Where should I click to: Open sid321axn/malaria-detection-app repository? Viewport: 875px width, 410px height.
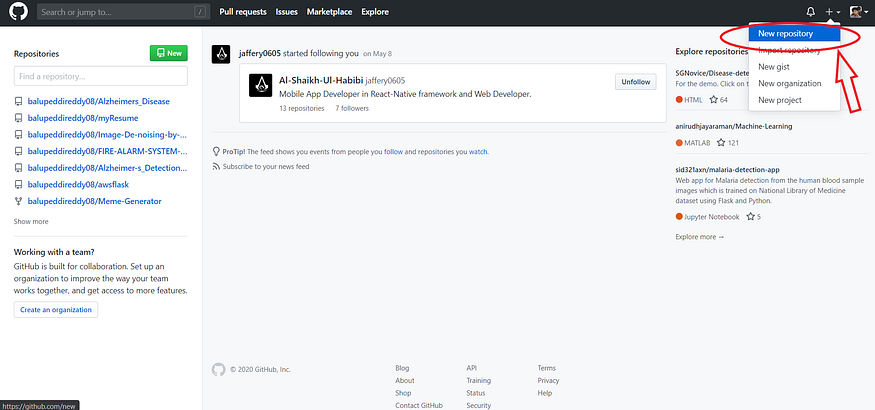727,170
